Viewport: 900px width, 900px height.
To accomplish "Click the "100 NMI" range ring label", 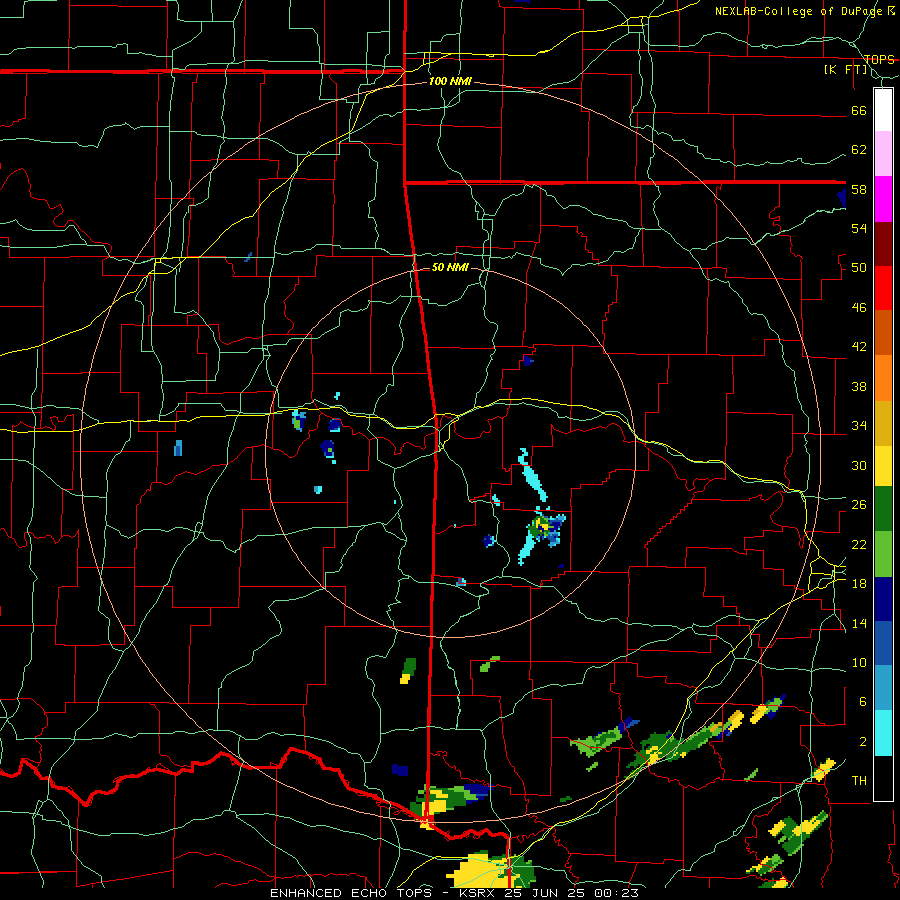I will click(450, 82).
